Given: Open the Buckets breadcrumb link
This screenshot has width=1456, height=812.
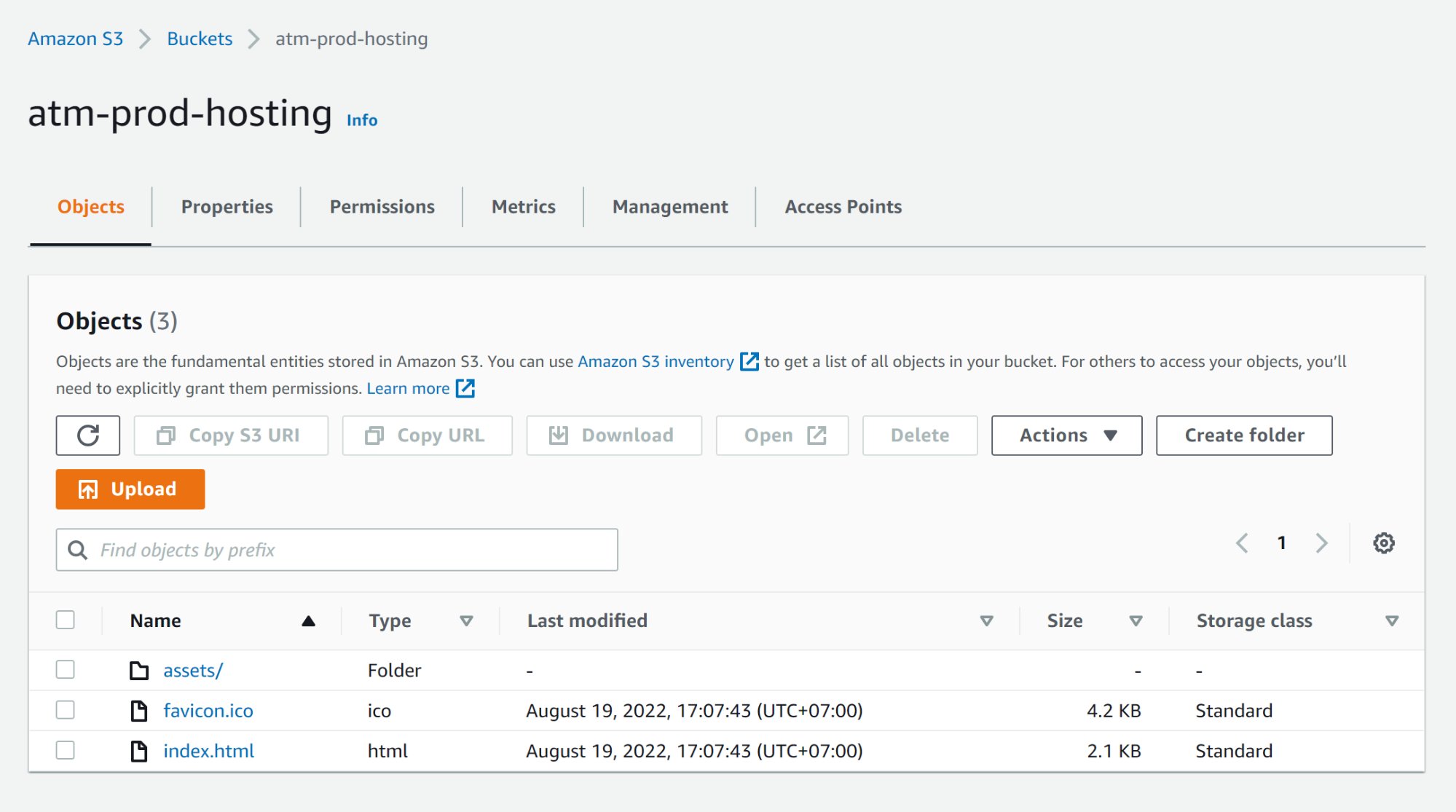Looking at the screenshot, I should (200, 39).
